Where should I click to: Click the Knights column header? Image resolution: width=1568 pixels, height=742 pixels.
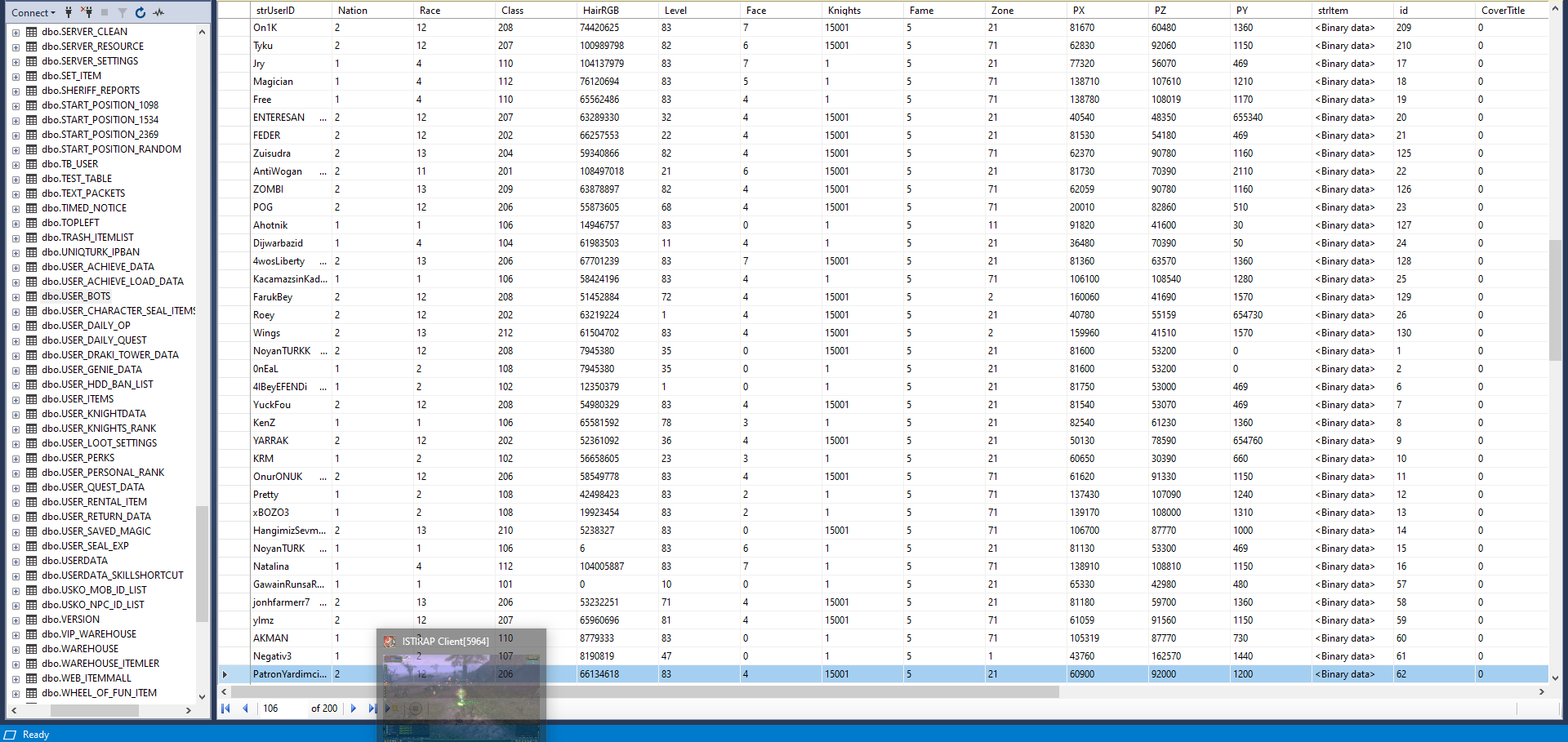point(862,11)
